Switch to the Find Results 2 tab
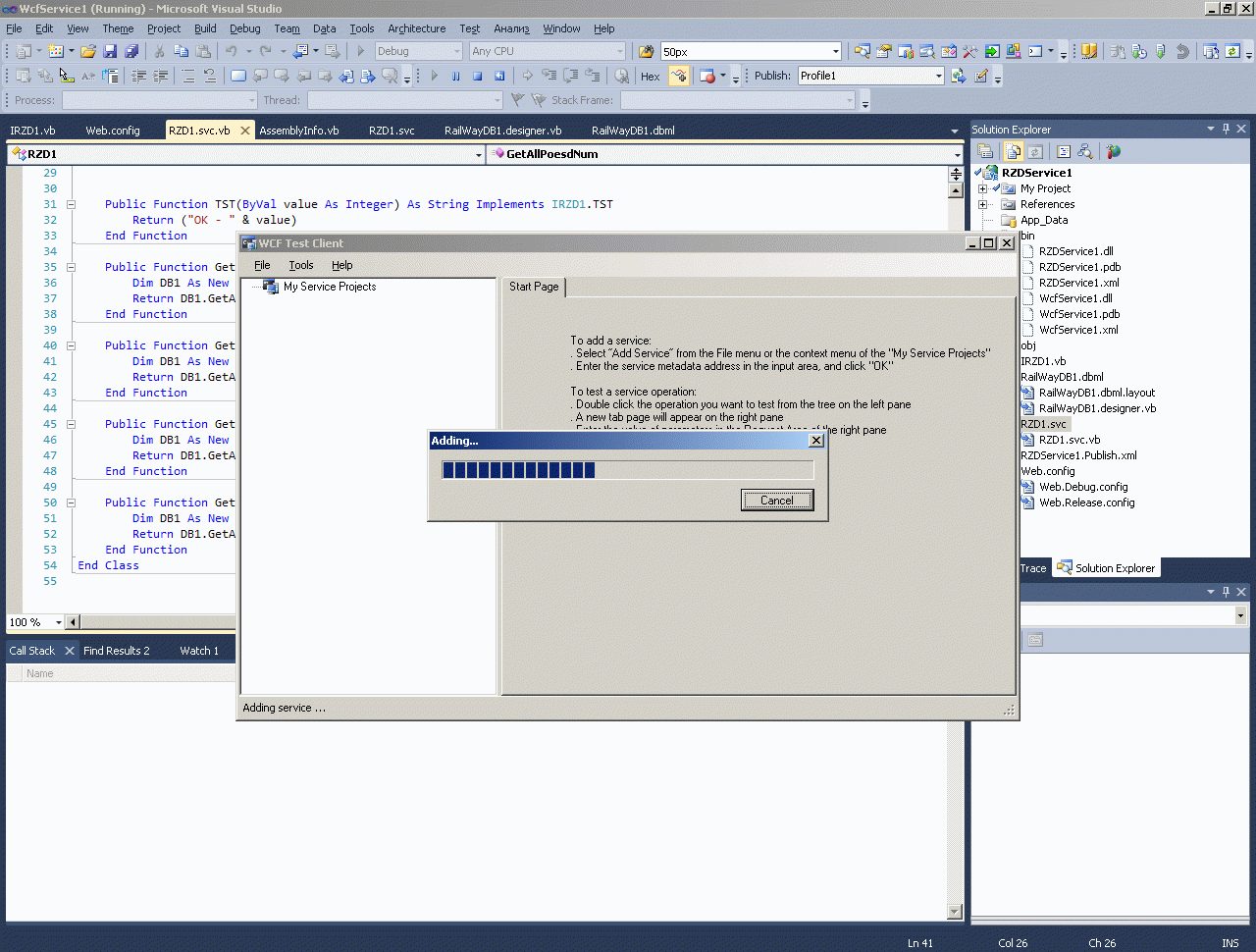Image resolution: width=1256 pixels, height=952 pixels. pyautogui.click(x=117, y=651)
